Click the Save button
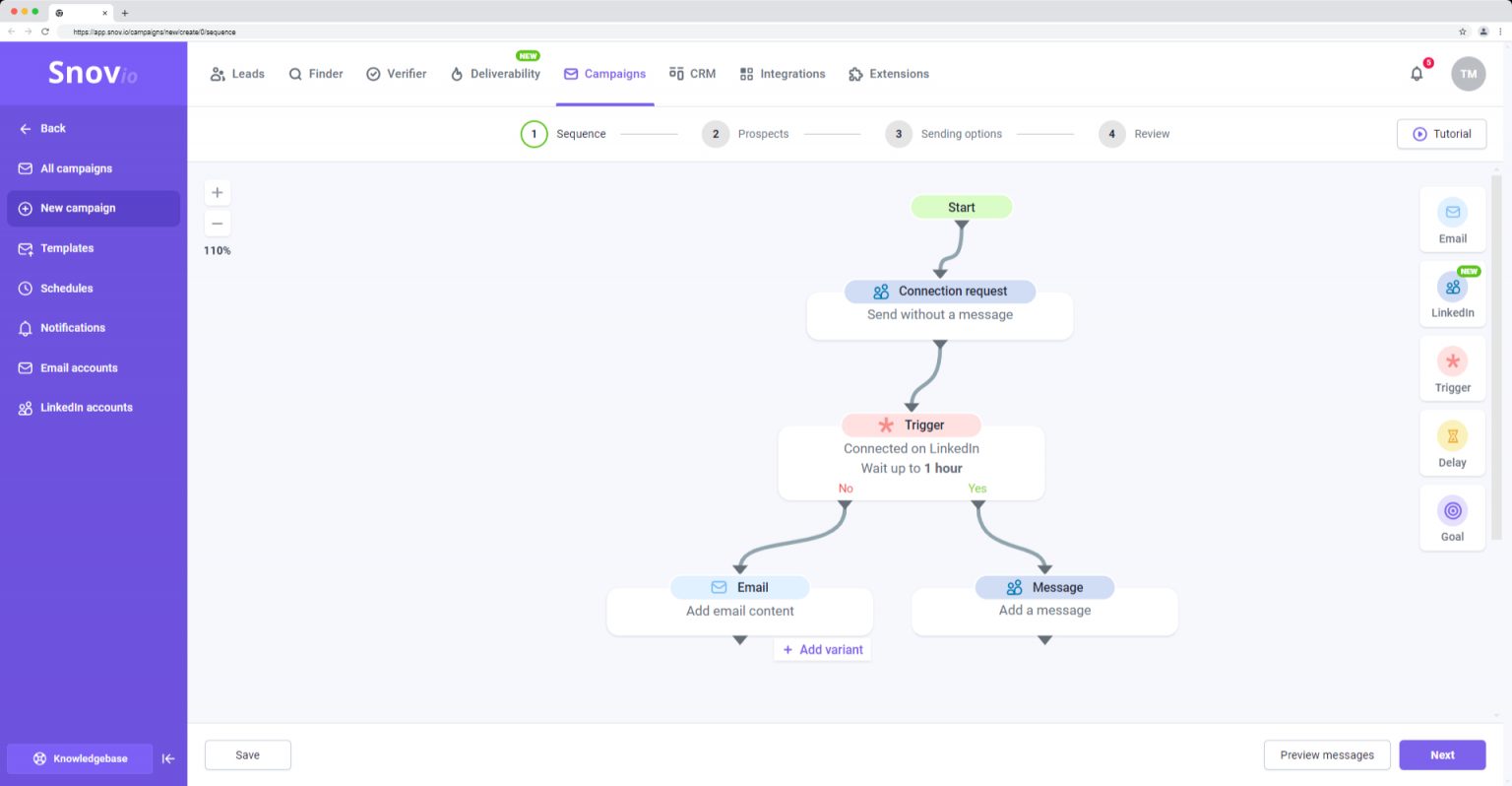 [x=248, y=755]
